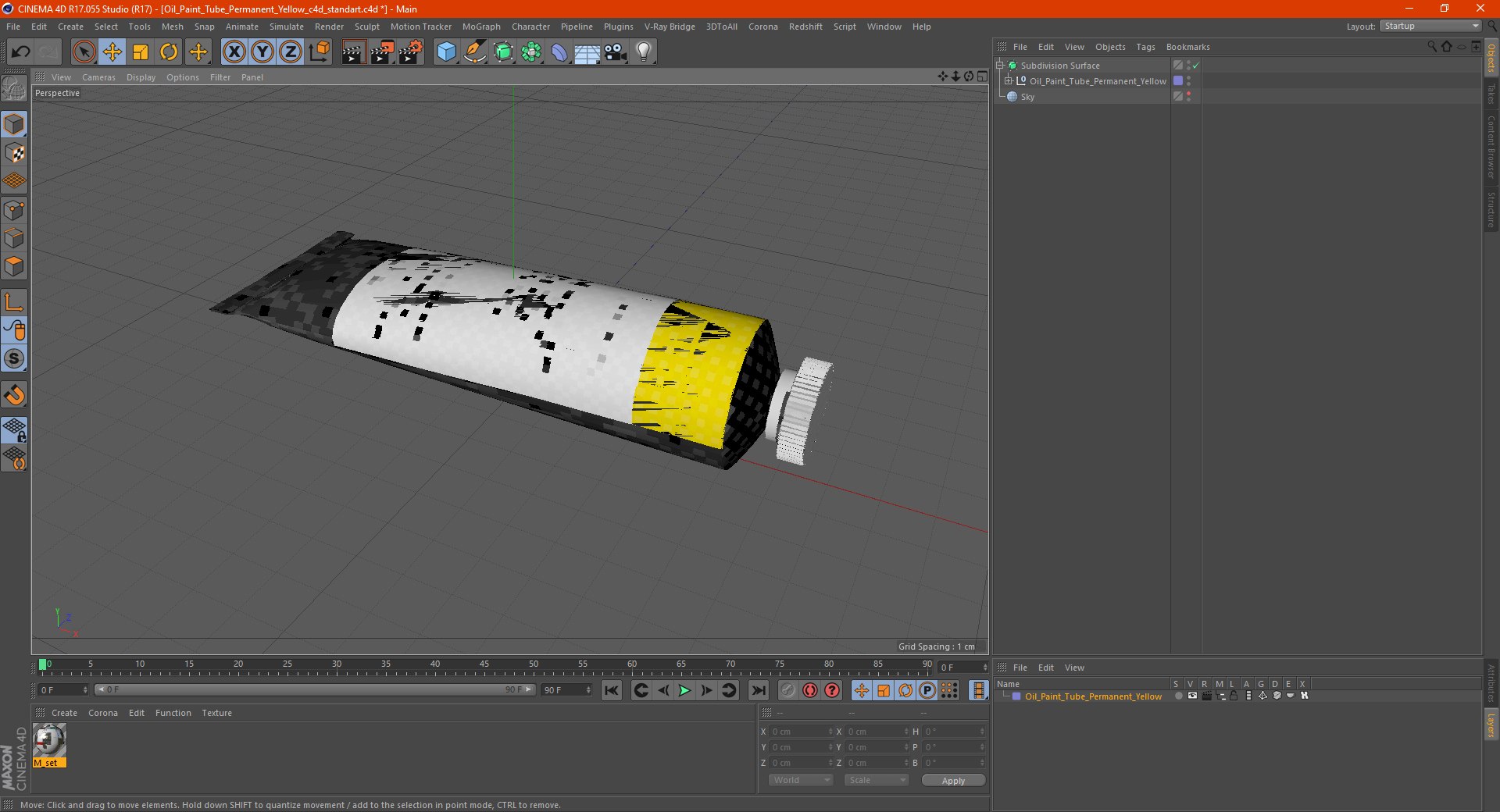Open the Scale mode dropdown
Viewport: 1500px width, 812px height.
click(x=877, y=780)
